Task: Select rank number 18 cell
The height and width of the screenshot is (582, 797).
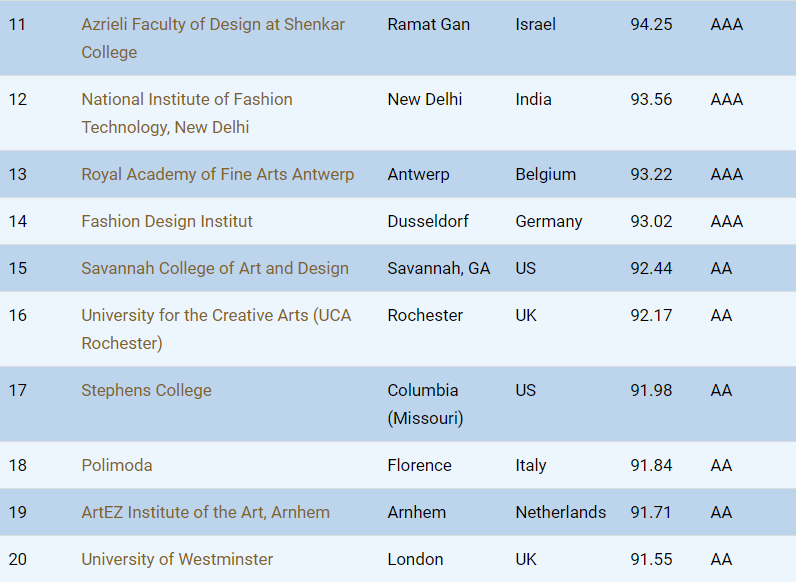Action: tap(17, 465)
